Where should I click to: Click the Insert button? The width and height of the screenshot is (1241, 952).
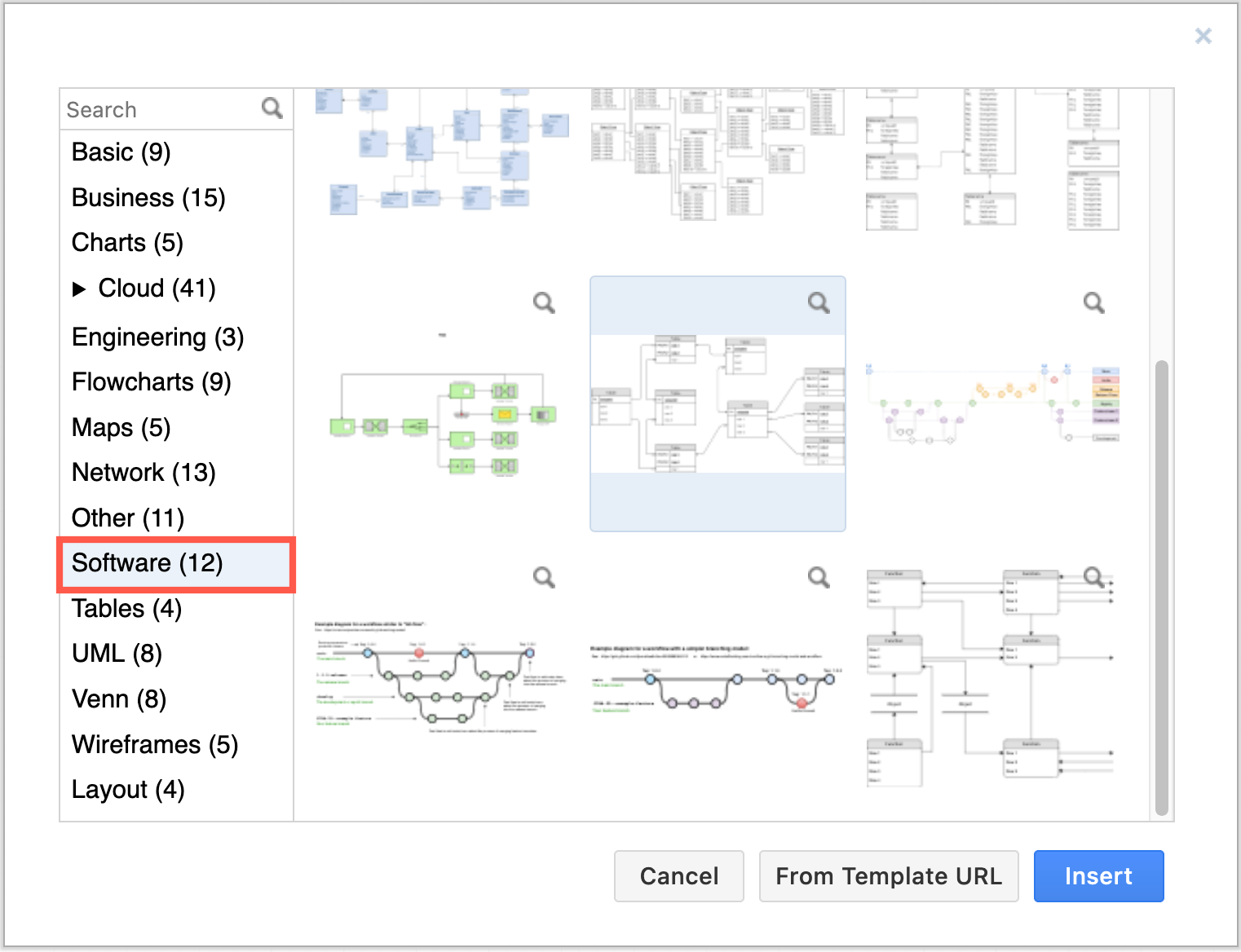(x=1098, y=876)
